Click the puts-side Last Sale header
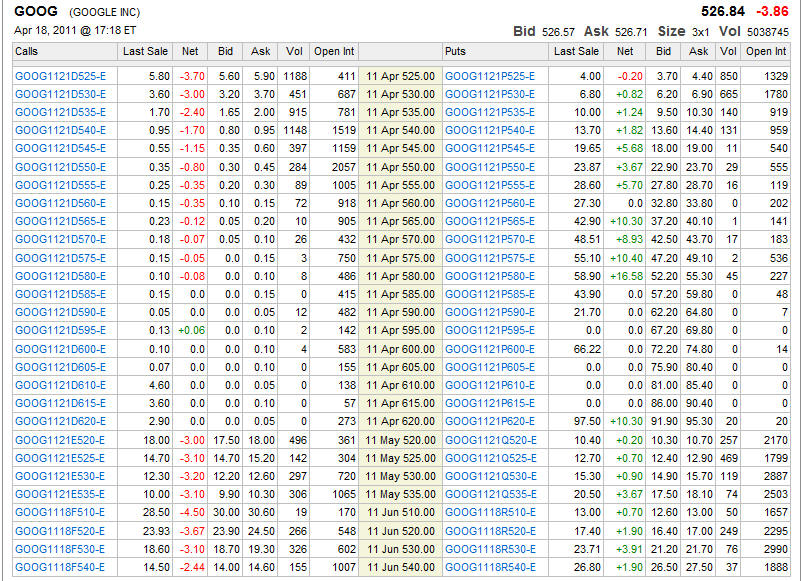Viewport: 801px width, 581px height. [x=577, y=51]
